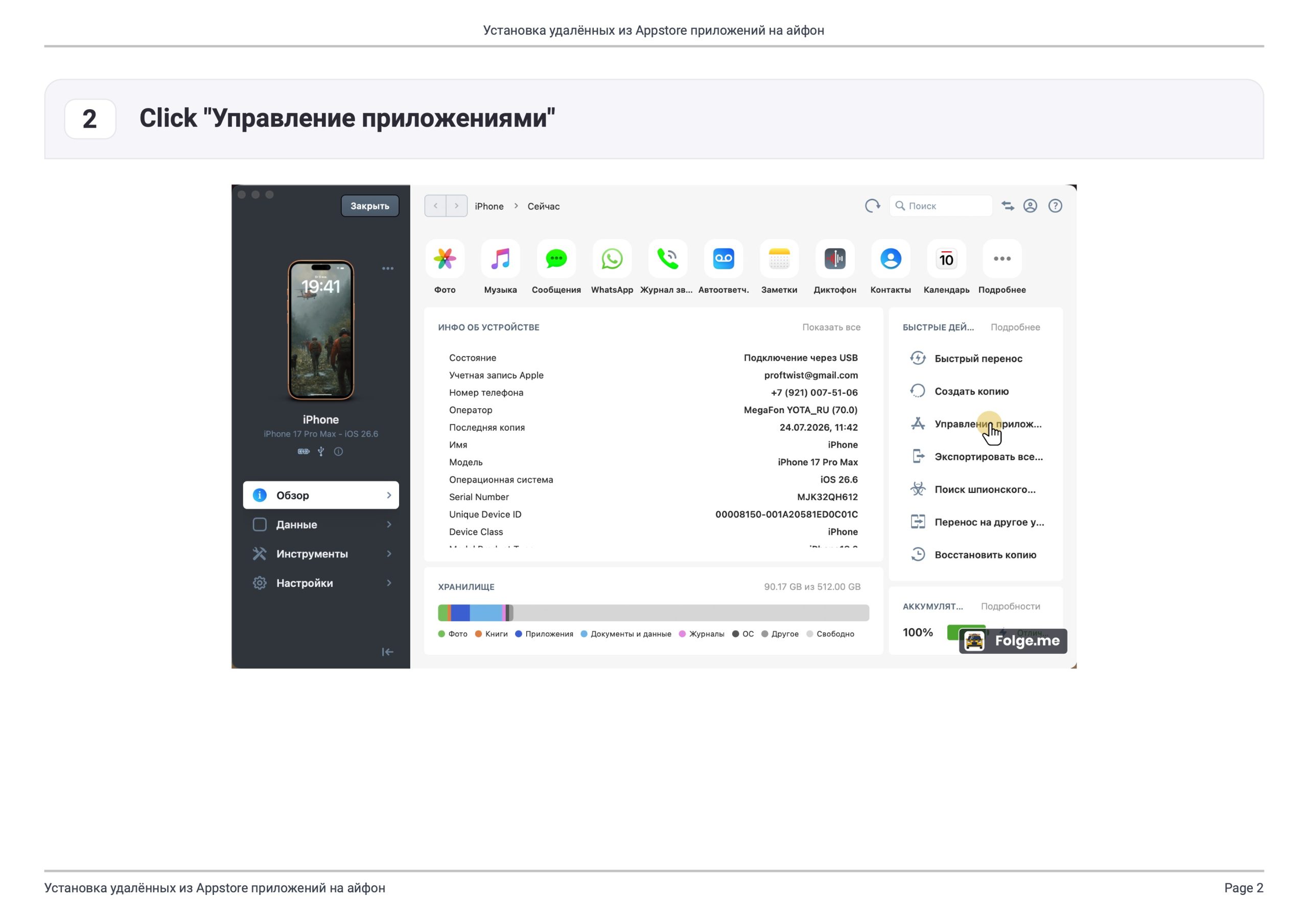The height and width of the screenshot is (924, 1308).
Task: Go forward with right navigation arrow
Action: click(457, 206)
